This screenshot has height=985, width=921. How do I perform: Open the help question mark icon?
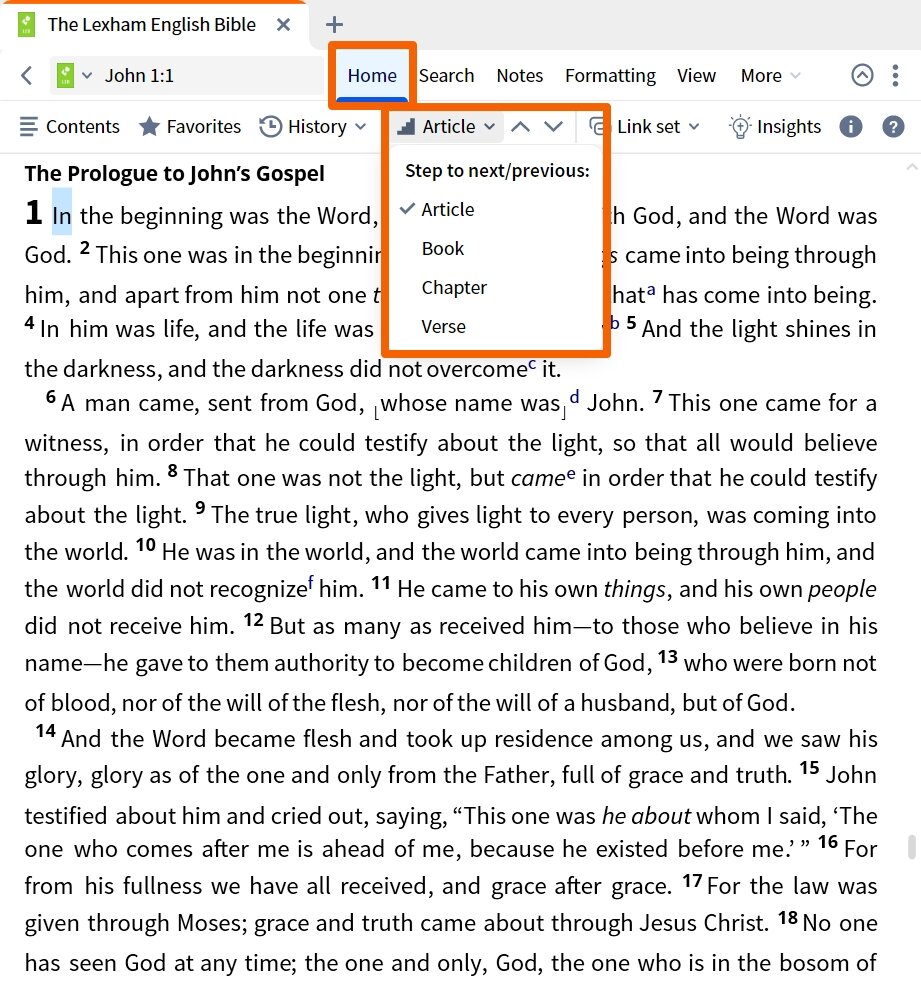point(893,127)
